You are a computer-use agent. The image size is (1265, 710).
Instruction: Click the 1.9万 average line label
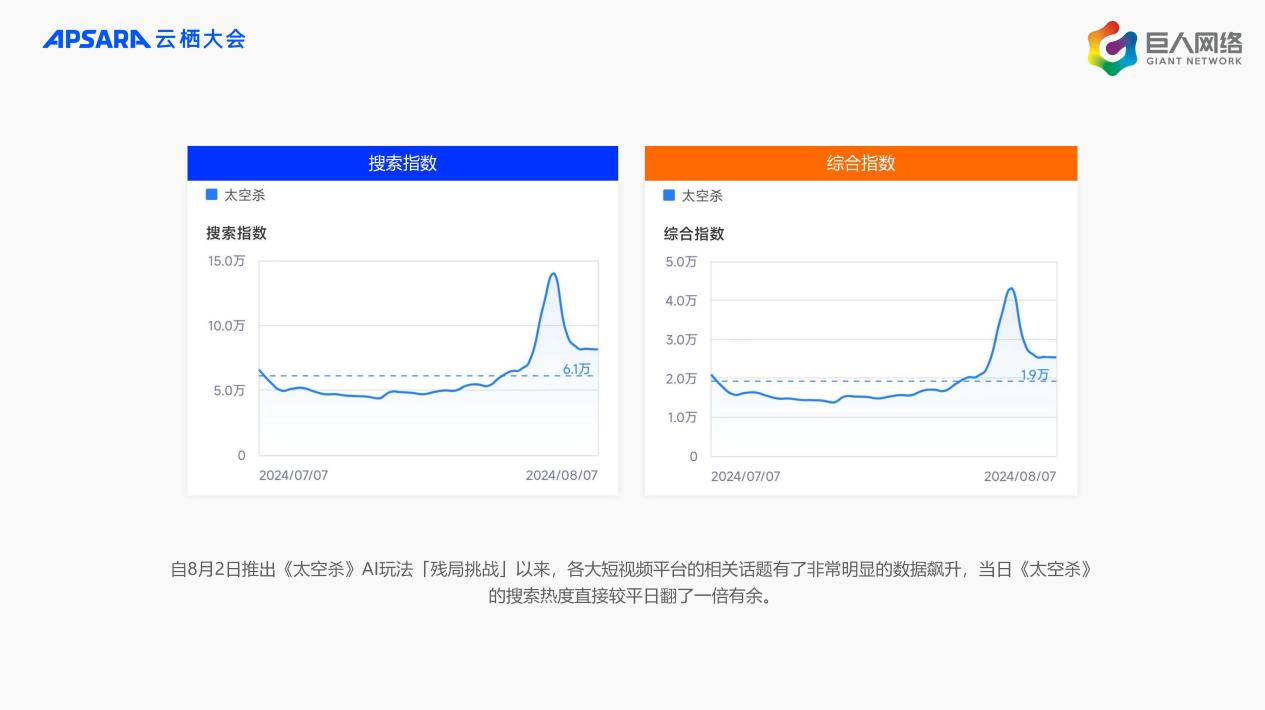1035,375
